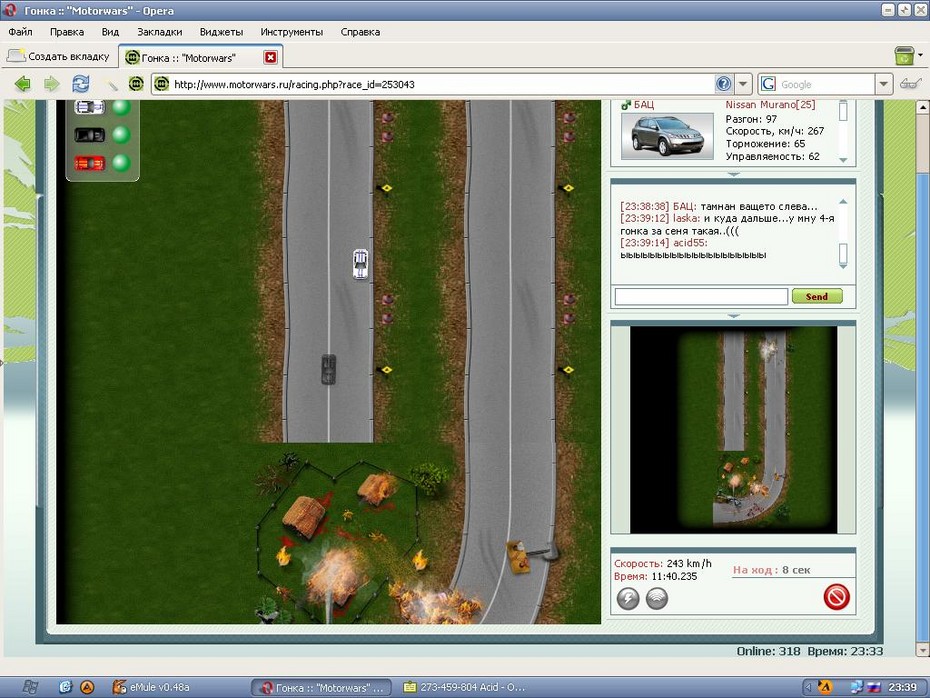Click the white race car on the track
The image size is (930, 698).
(360, 263)
